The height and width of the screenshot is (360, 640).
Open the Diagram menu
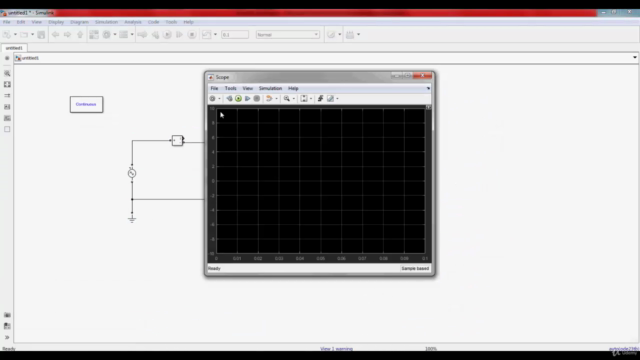click(79, 22)
